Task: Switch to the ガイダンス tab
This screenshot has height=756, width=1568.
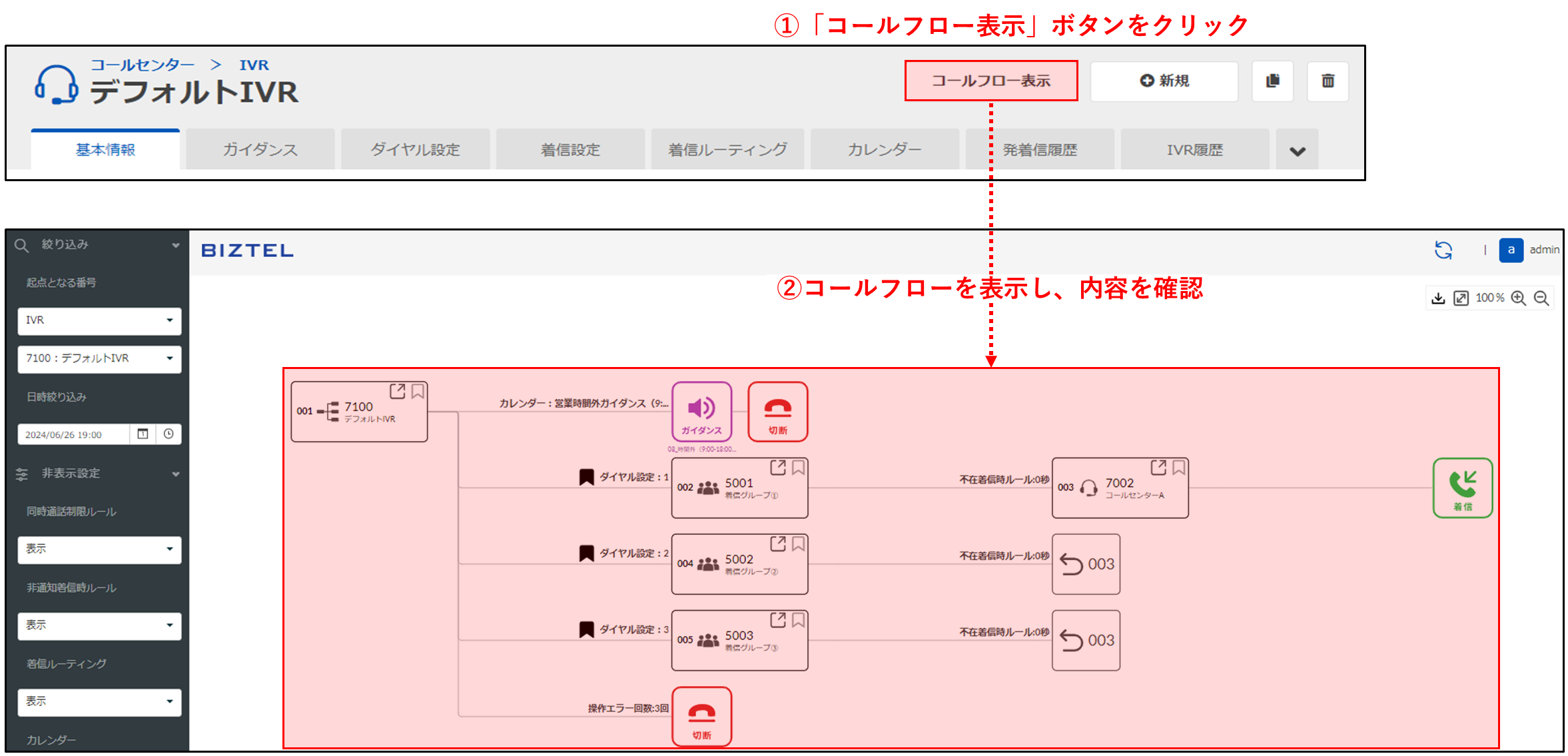Action: click(260, 150)
